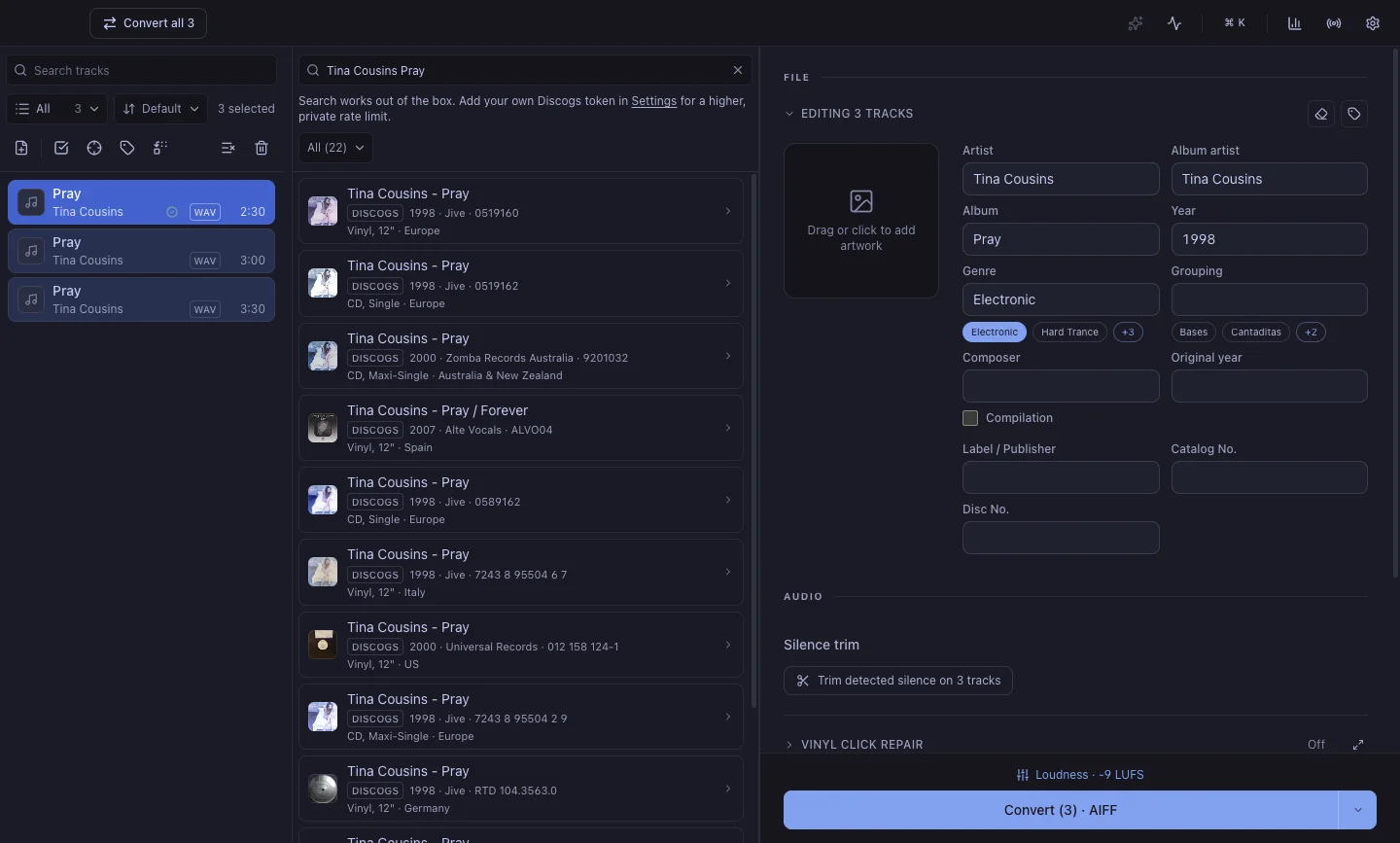Open the Default sort order dropdown
Viewport: 1400px width, 843px height.
(x=160, y=109)
